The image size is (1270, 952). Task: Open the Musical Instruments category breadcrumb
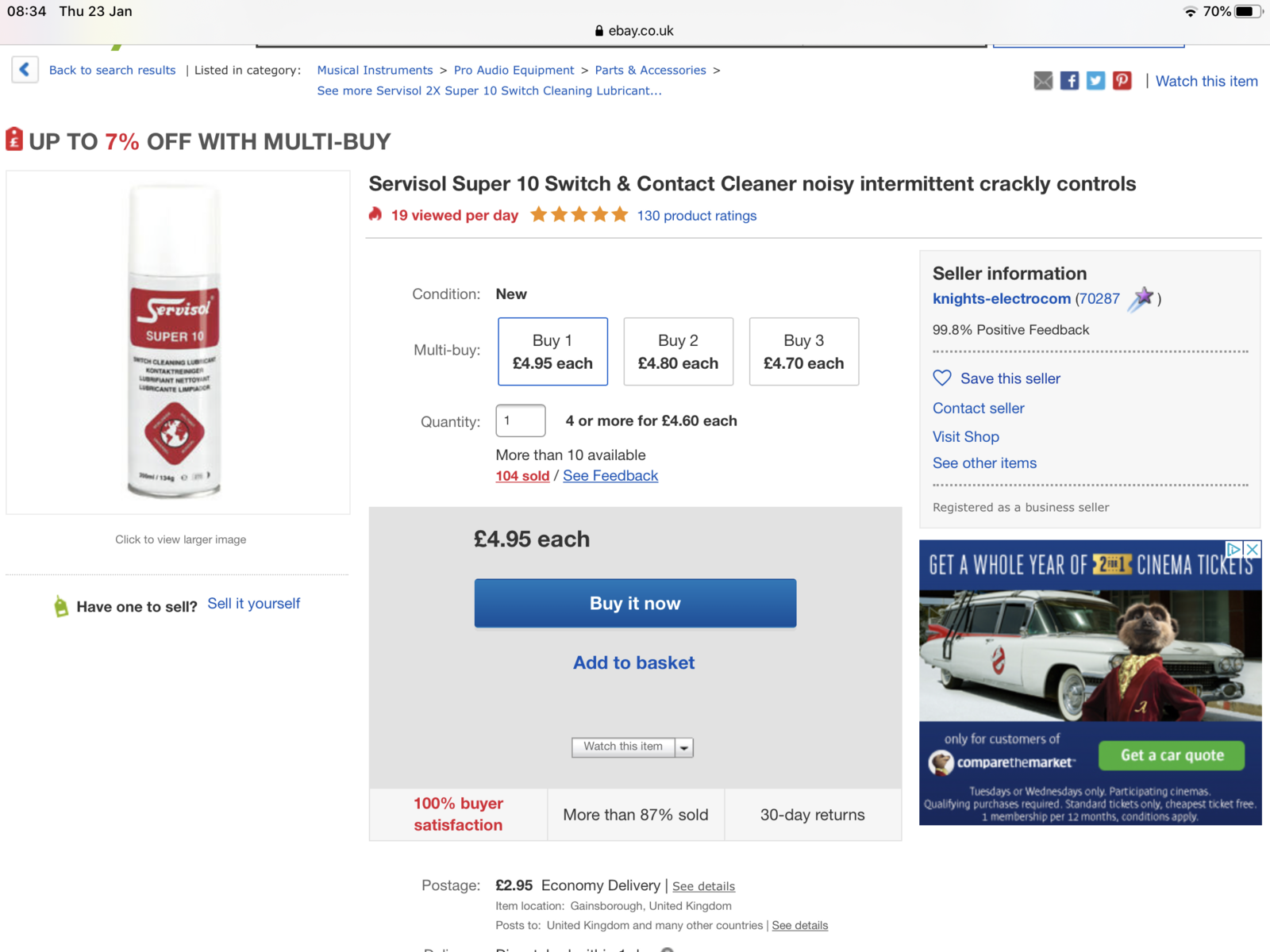coord(375,70)
